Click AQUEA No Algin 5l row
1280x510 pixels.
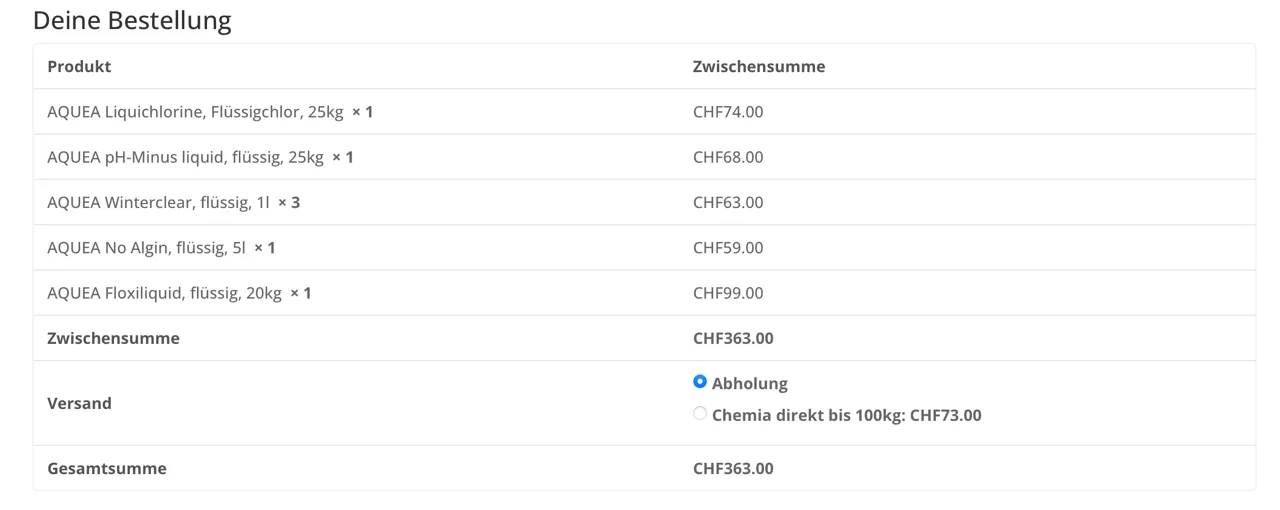(x=644, y=247)
